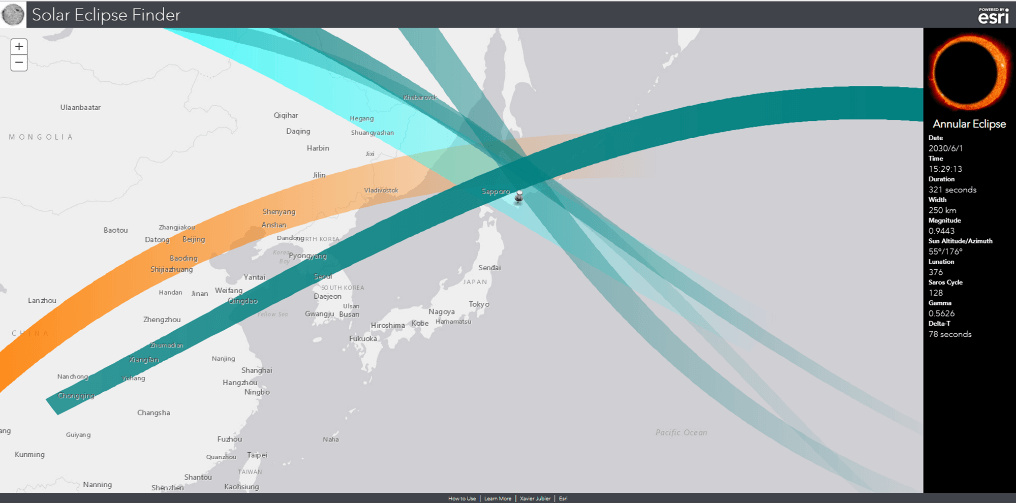Open the How to Use link
1016x503 pixels.
462,497
